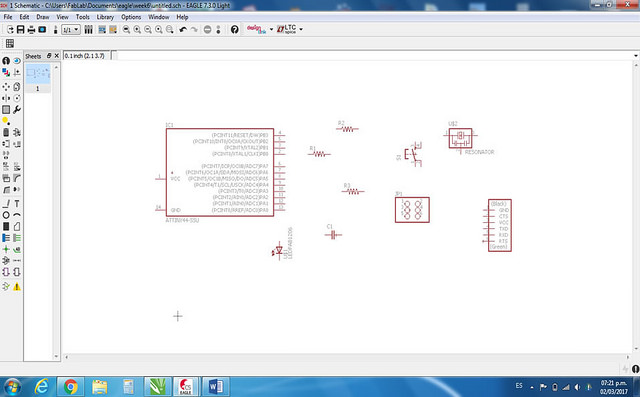Click the Grid settings icon
The height and width of the screenshot is (397, 640).
pos(10,43)
